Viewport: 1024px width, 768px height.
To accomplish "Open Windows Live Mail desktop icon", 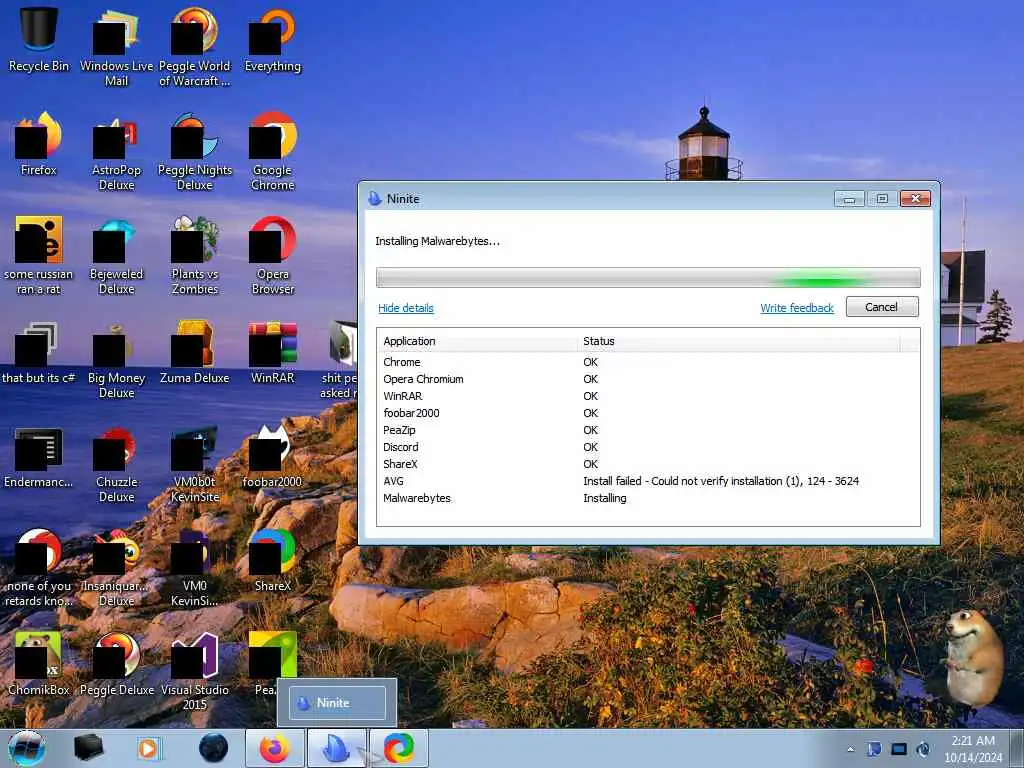I will [x=116, y=47].
